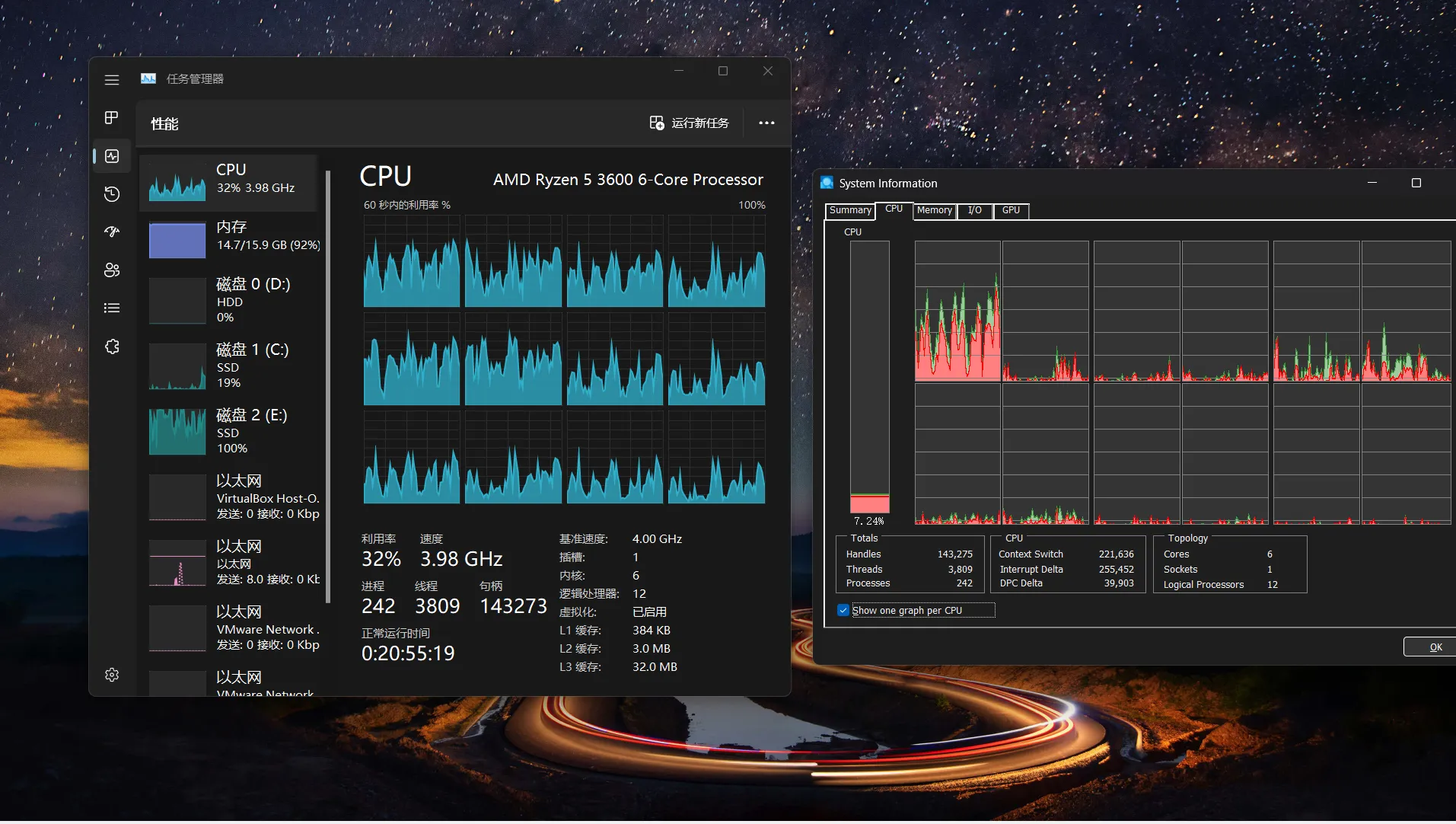Click AMD Ryzen 5 3600 processor name
This screenshot has height=824, width=1456.
(x=628, y=180)
